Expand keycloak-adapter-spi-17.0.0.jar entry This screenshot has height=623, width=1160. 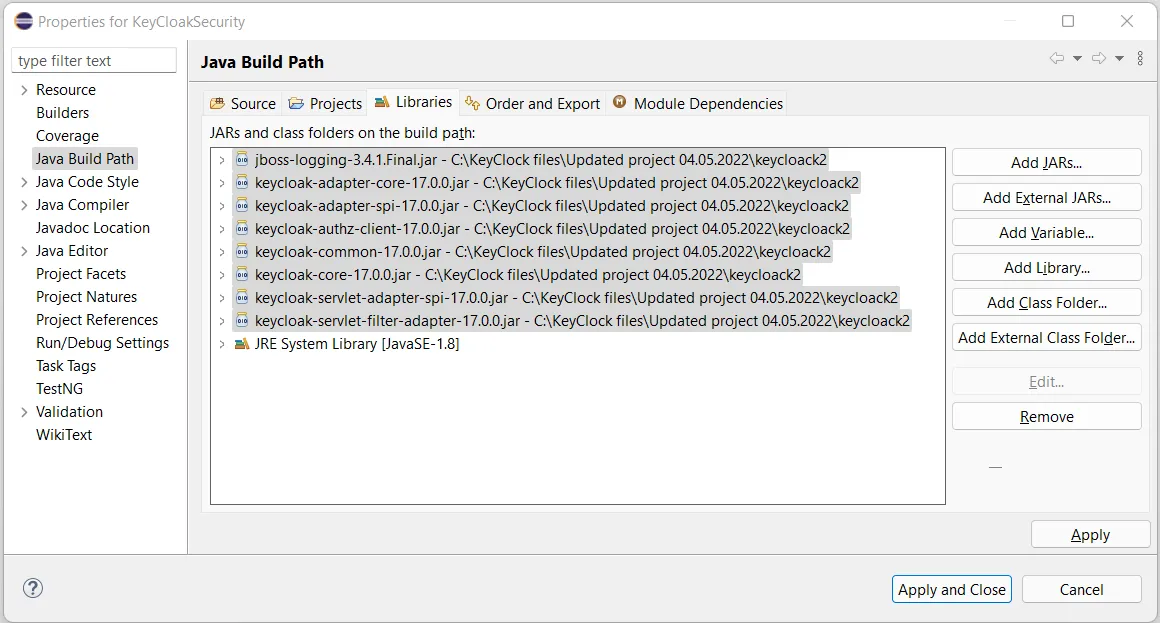[x=221, y=206]
